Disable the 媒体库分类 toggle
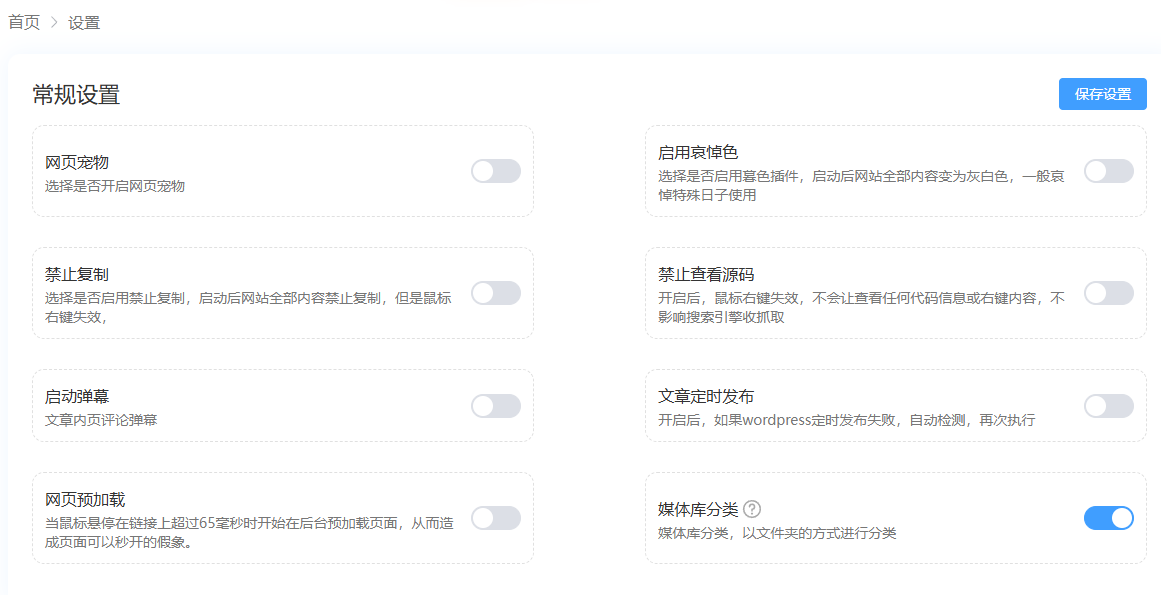 point(1109,518)
